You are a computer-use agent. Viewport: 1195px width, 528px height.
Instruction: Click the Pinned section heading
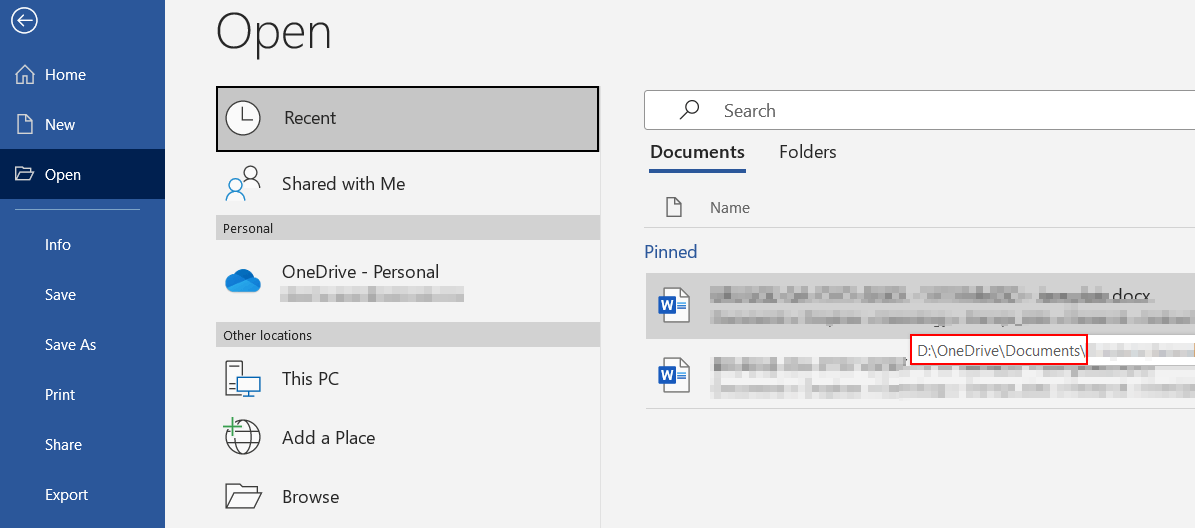(671, 251)
